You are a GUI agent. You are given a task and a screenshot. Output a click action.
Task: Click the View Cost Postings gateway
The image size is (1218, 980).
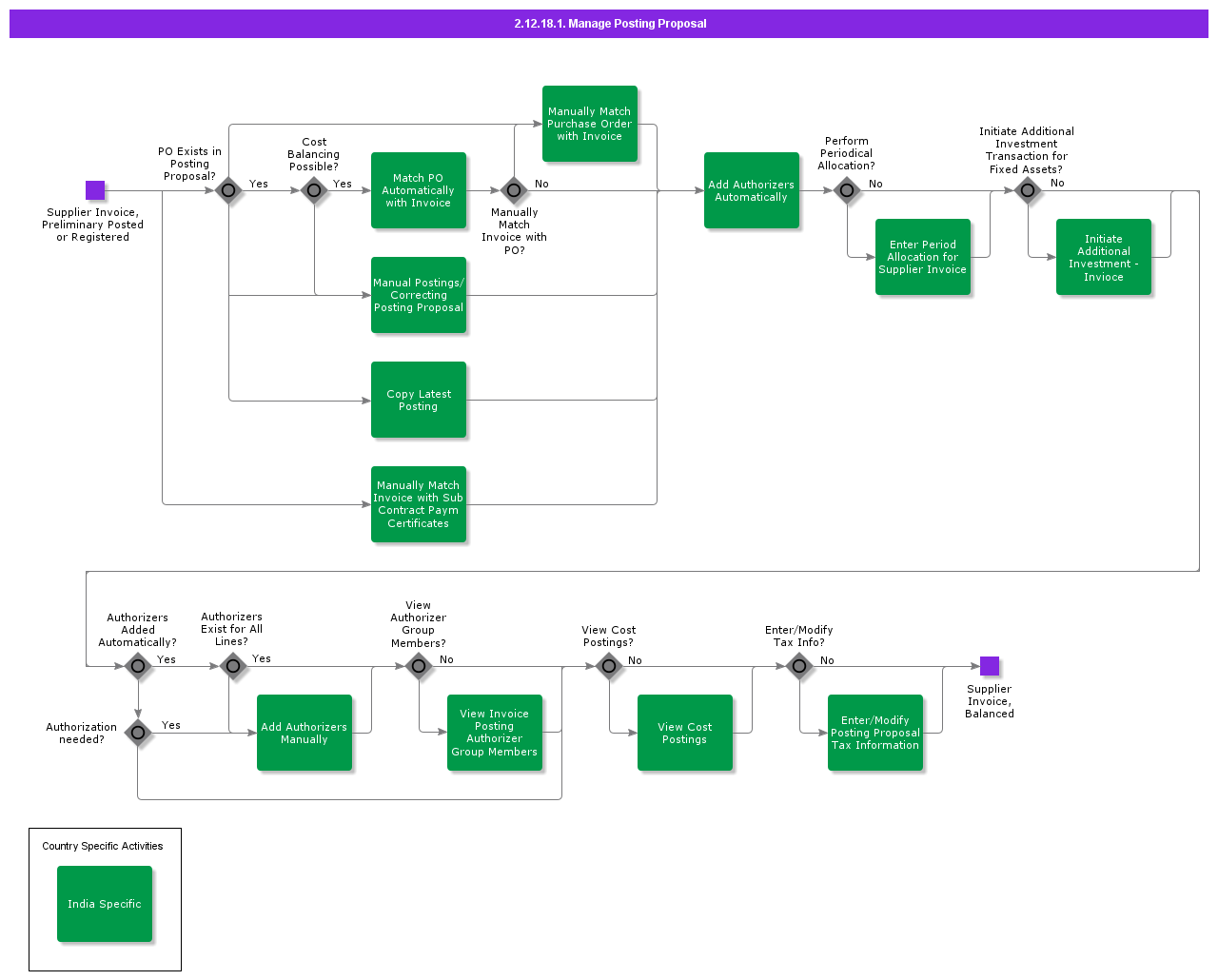[x=609, y=666]
